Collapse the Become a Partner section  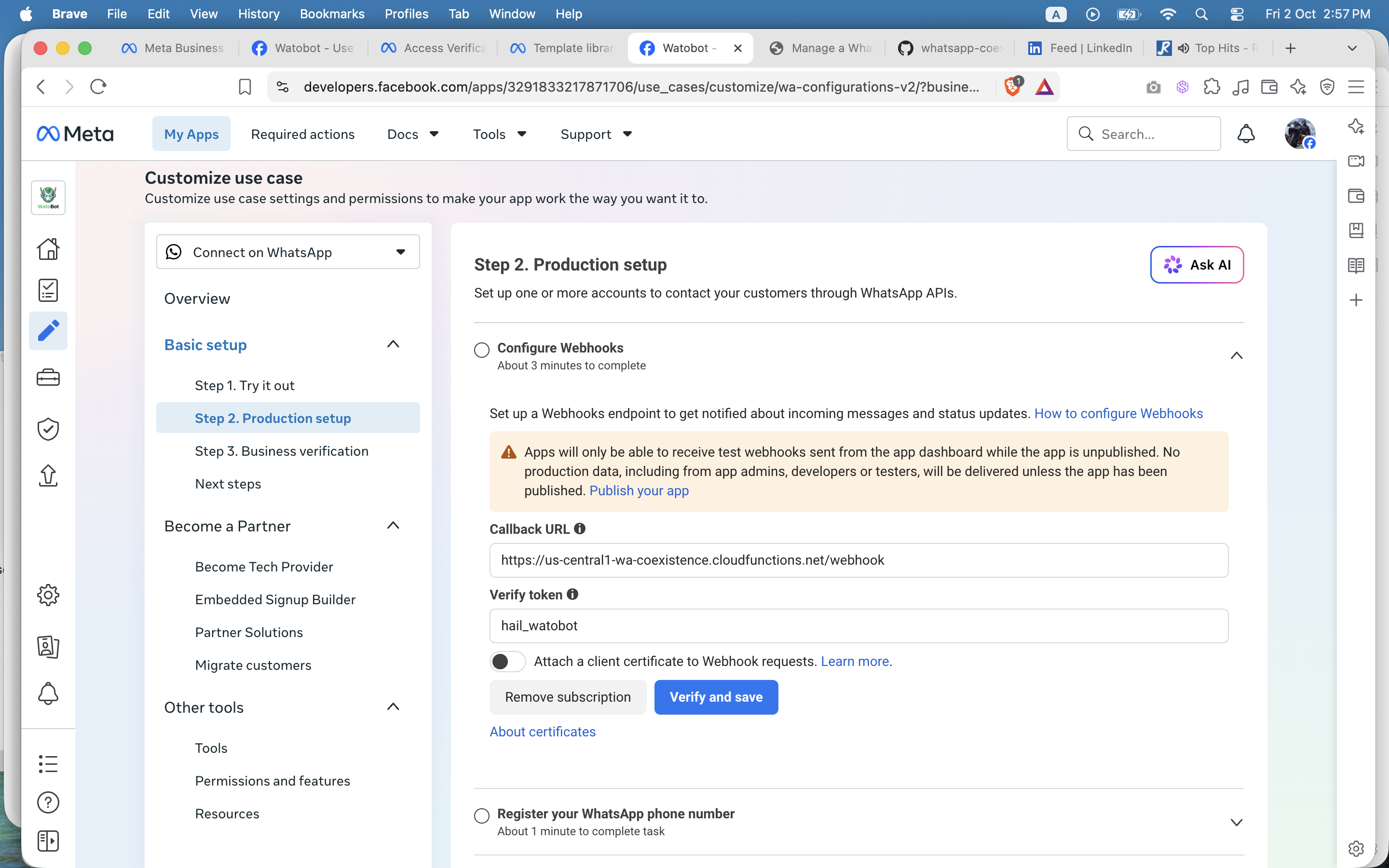pyautogui.click(x=393, y=526)
